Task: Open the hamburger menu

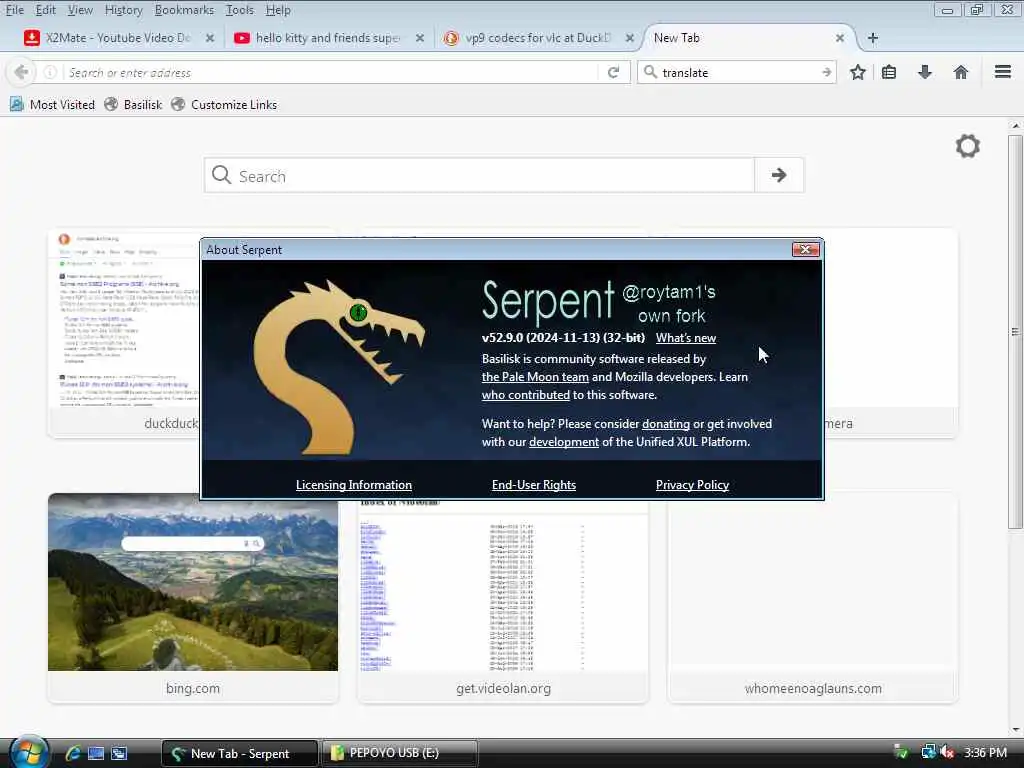Action: tap(1002, 72)
